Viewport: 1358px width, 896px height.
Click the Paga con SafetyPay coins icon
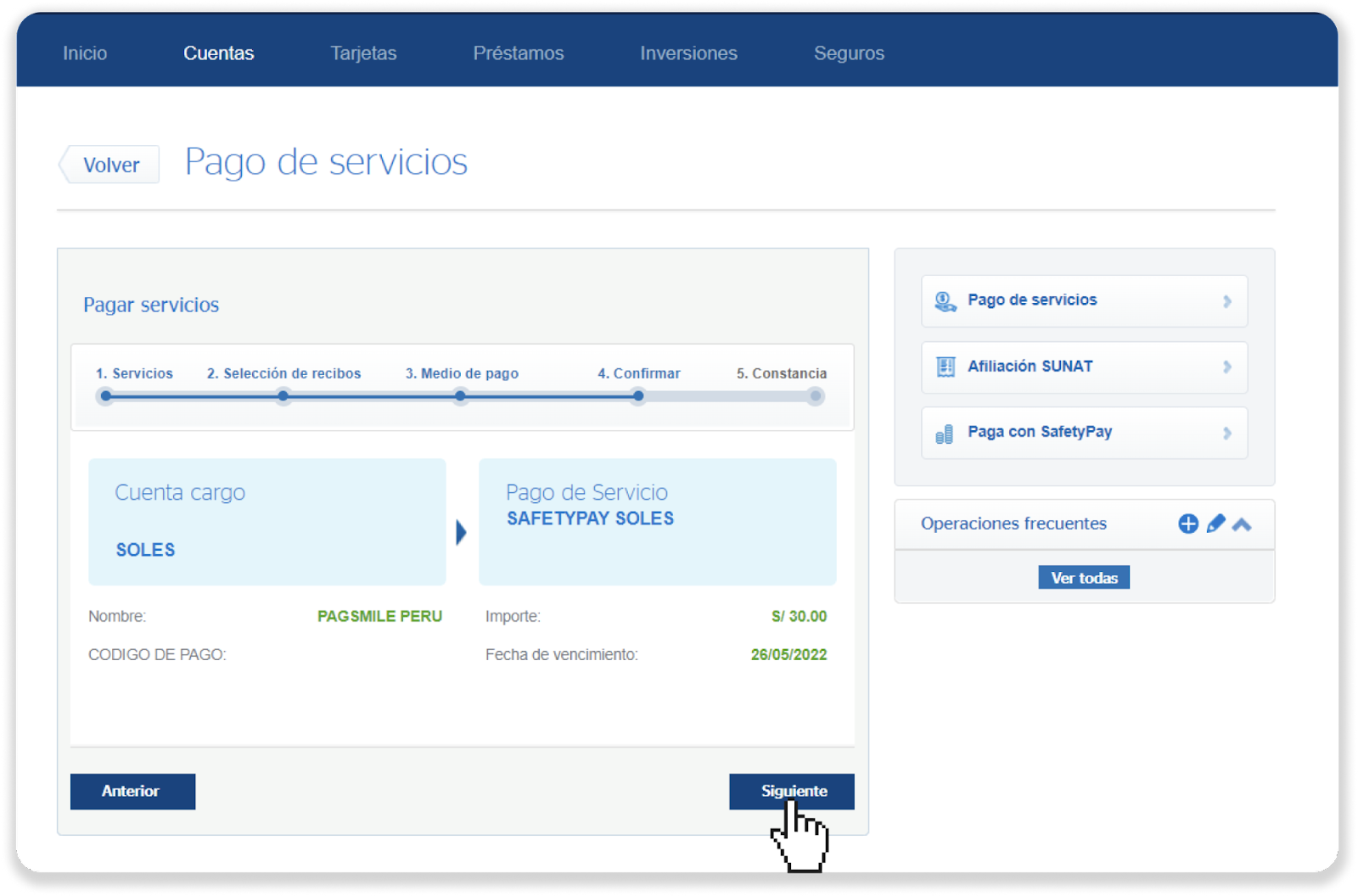pyautogui.click(x=944, y=434)
